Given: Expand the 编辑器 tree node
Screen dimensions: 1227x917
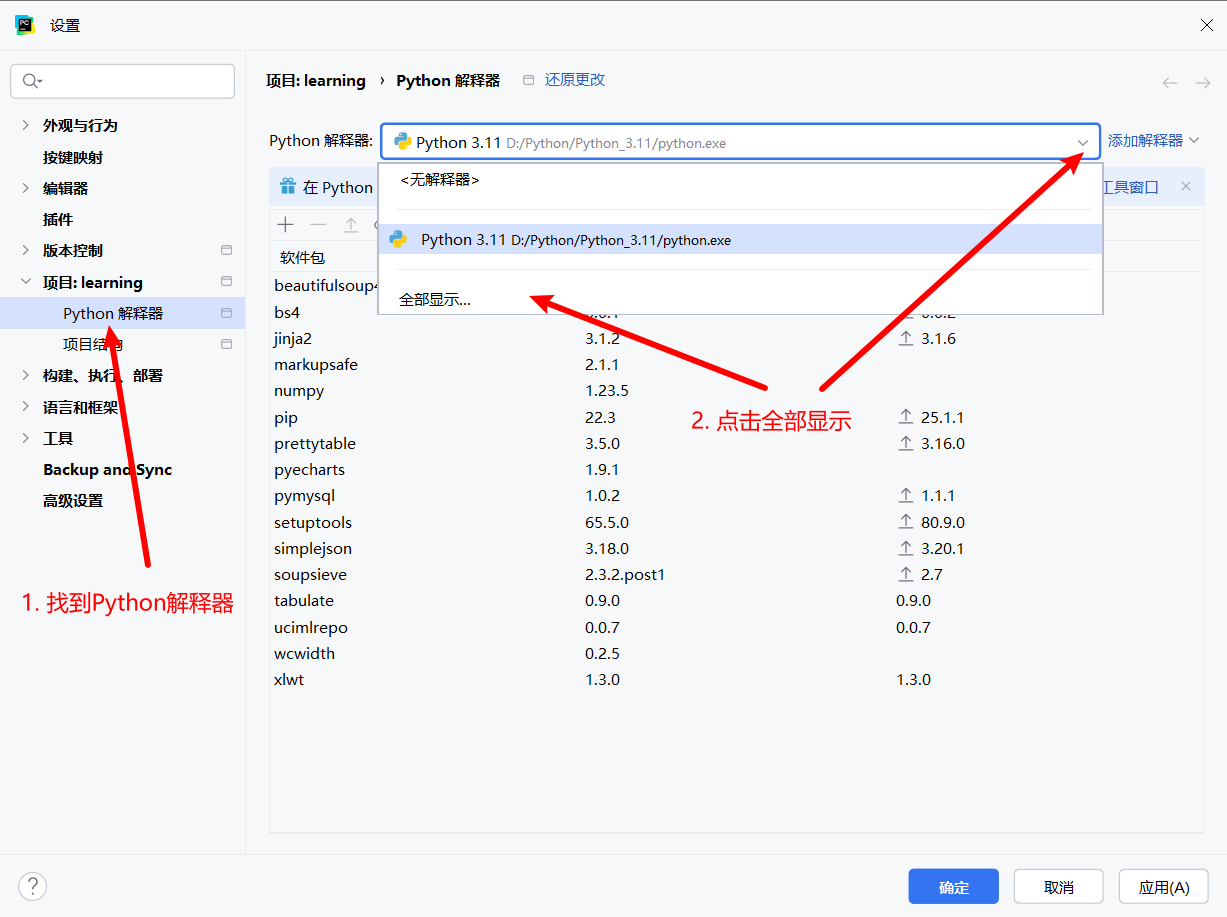Looking at the screenshot, I should [x=26, y=188].
